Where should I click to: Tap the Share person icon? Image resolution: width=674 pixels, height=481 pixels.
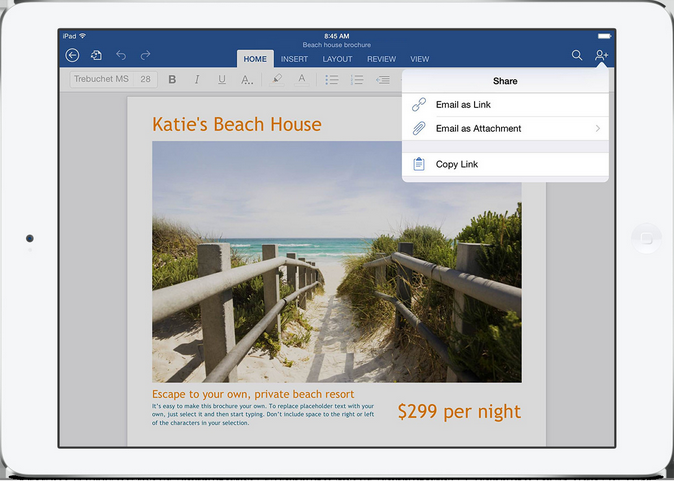pos(601,56)
